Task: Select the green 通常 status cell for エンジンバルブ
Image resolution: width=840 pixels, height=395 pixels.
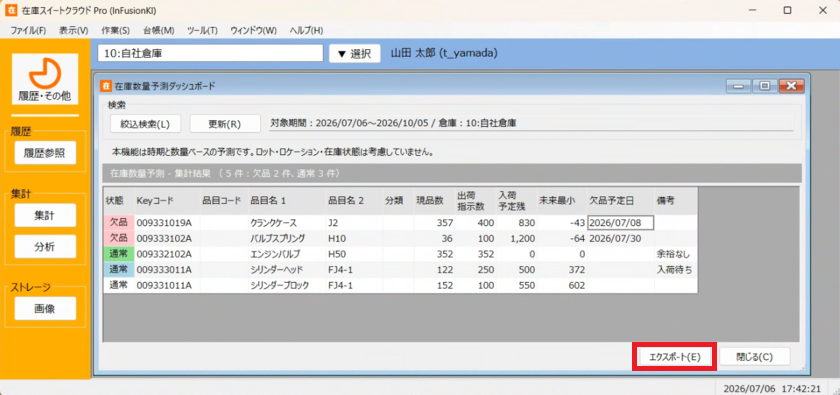Action: coord(118,254)
